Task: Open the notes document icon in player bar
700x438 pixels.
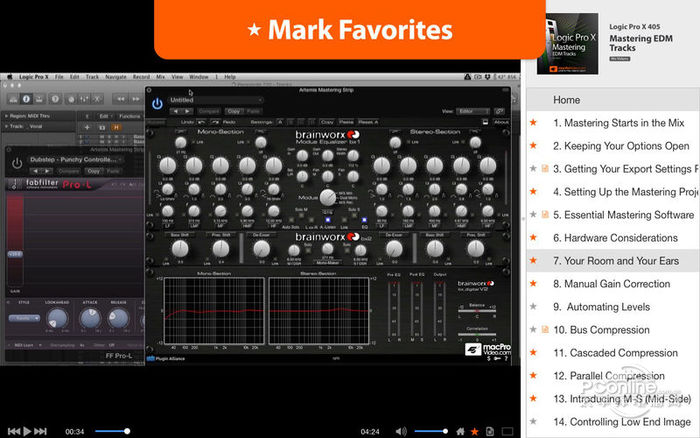Action: (490, 431)
